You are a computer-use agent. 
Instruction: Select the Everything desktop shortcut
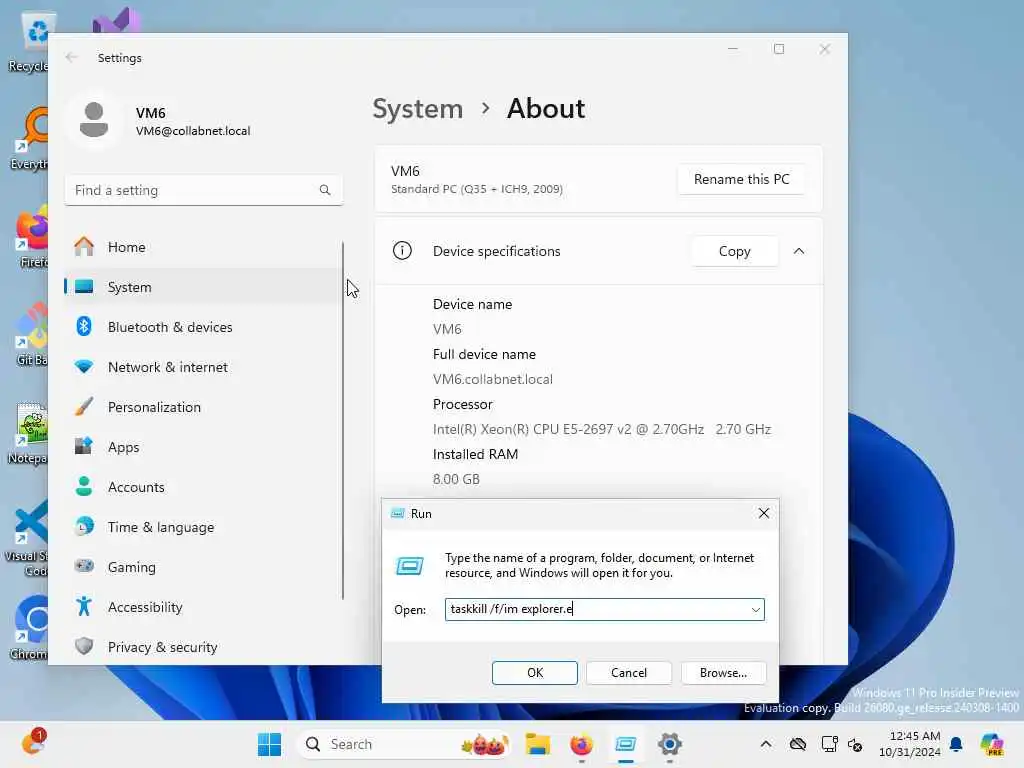(x=30, y=139)
